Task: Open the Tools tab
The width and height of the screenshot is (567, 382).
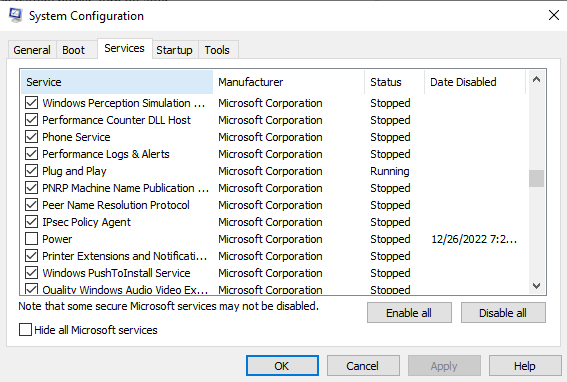Action: pos(217,50)
